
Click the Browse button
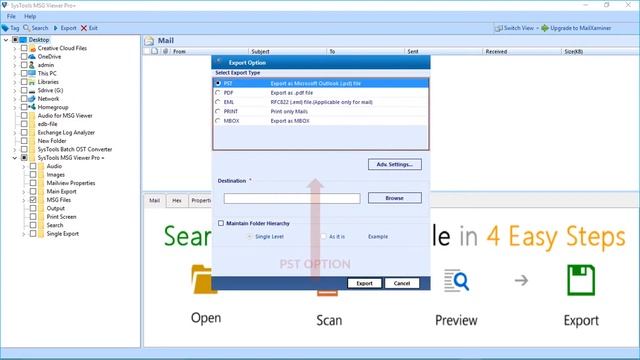tap(395, 198)
